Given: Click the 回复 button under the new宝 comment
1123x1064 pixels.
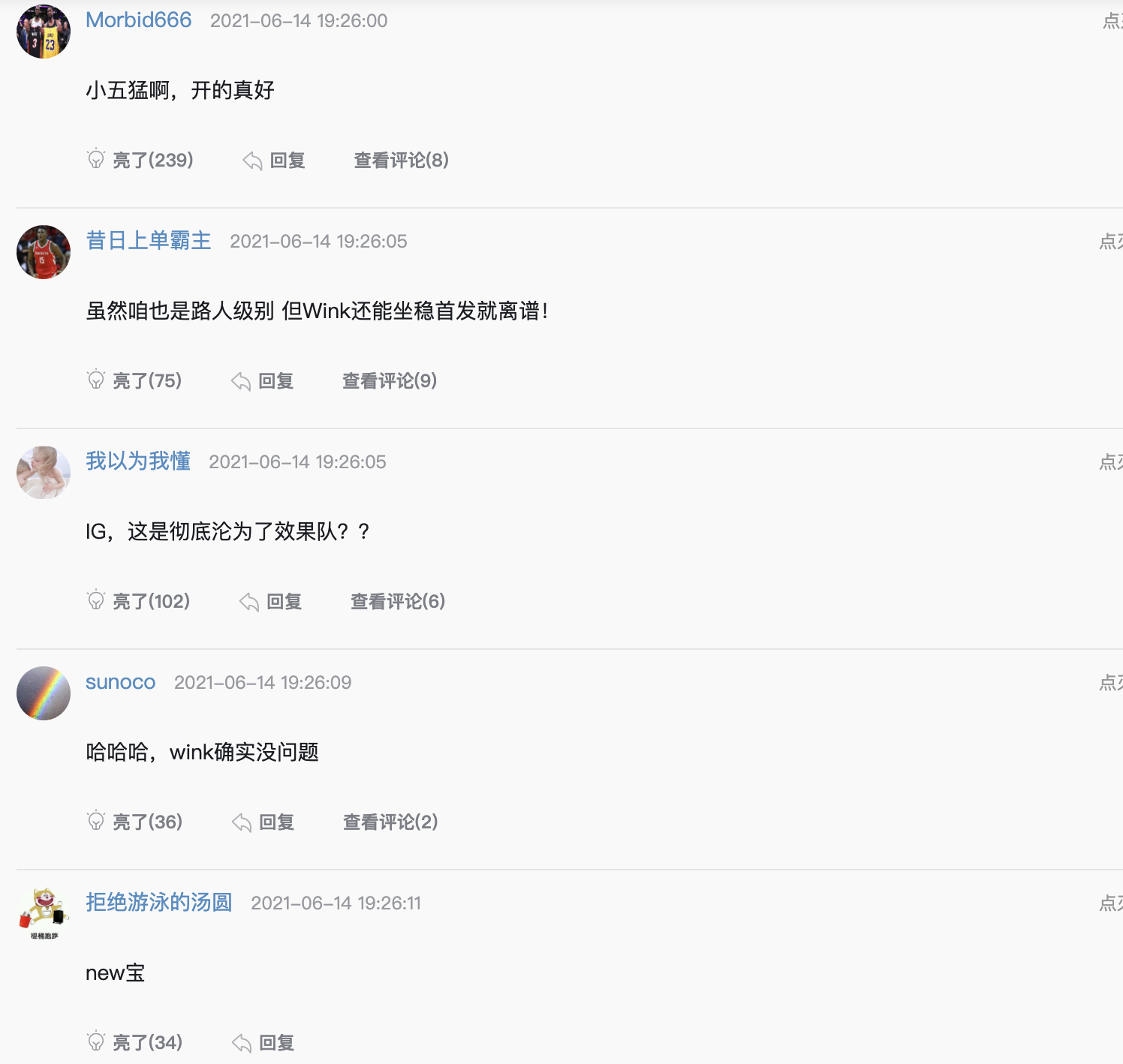Looking at the screenshot, I should click(277, 1042).
